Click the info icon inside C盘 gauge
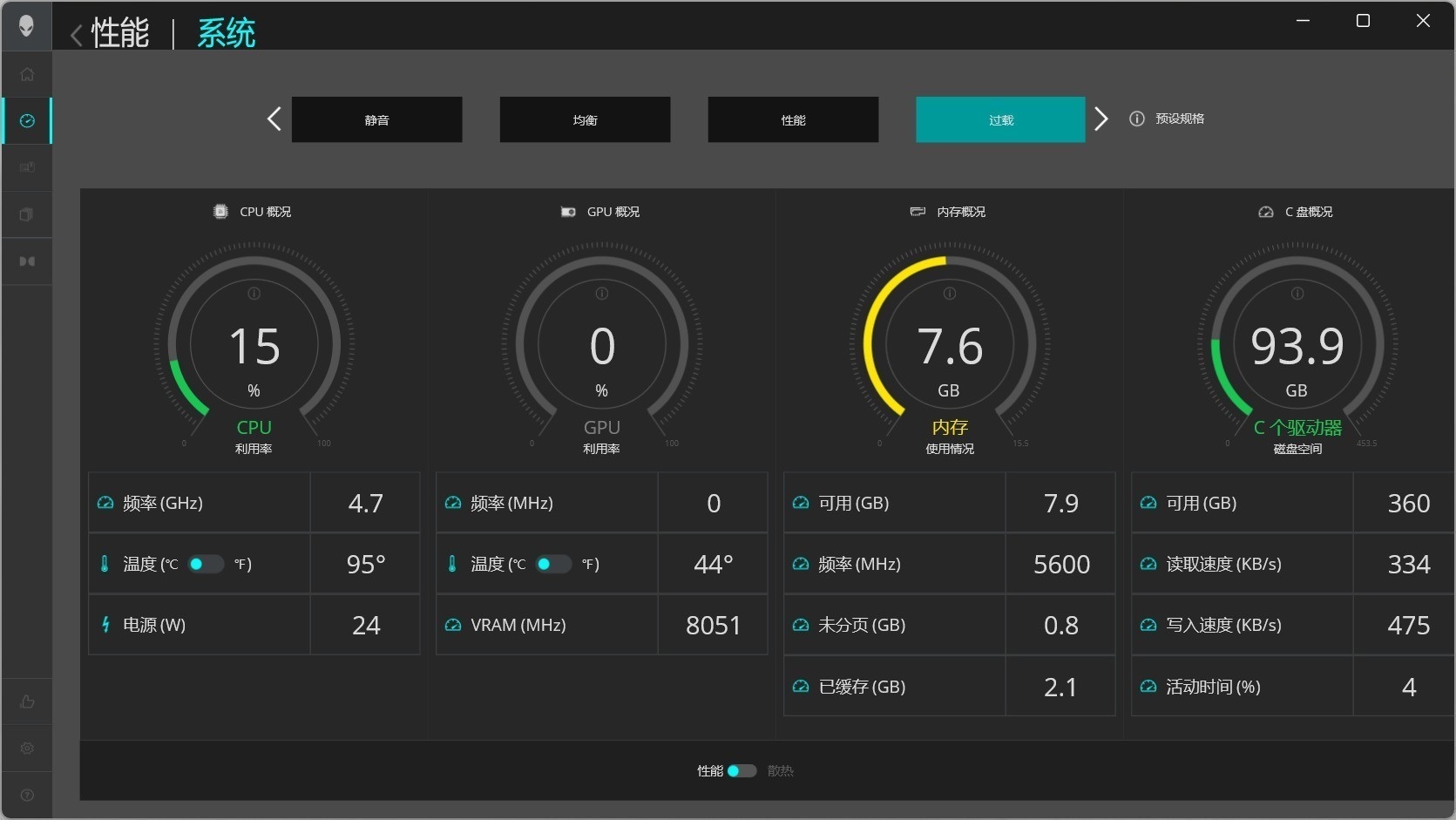 pos(1297,294)
